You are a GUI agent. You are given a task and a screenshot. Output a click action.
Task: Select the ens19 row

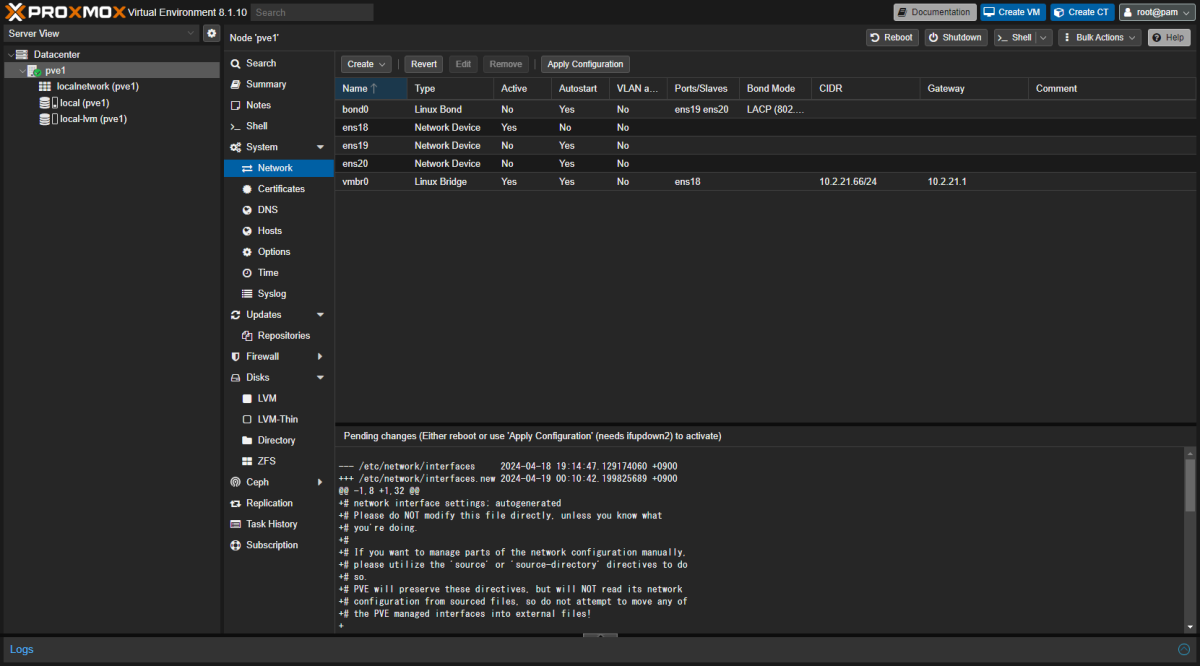765,145
